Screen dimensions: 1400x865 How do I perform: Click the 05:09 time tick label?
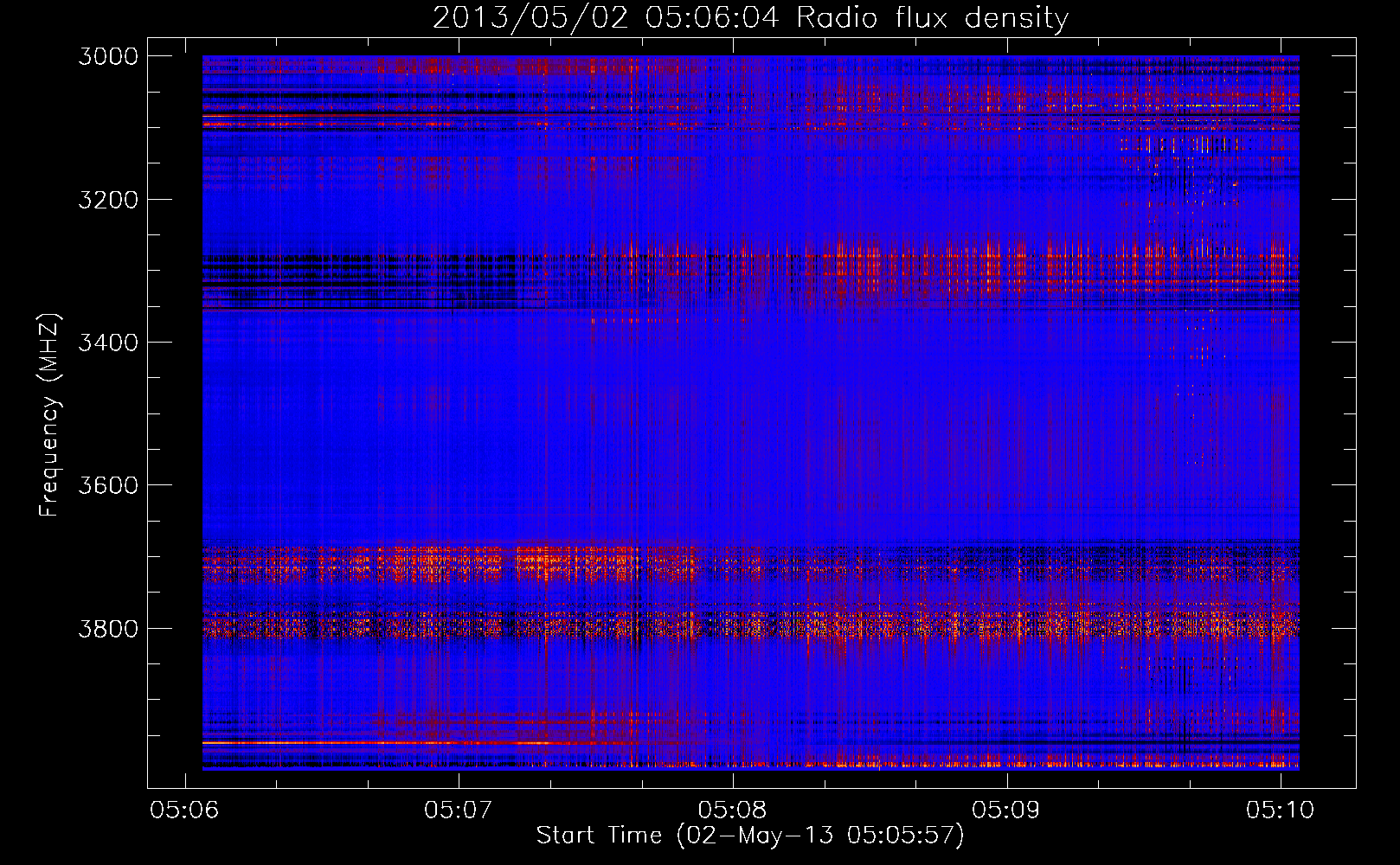click(x=1006, y=810)
